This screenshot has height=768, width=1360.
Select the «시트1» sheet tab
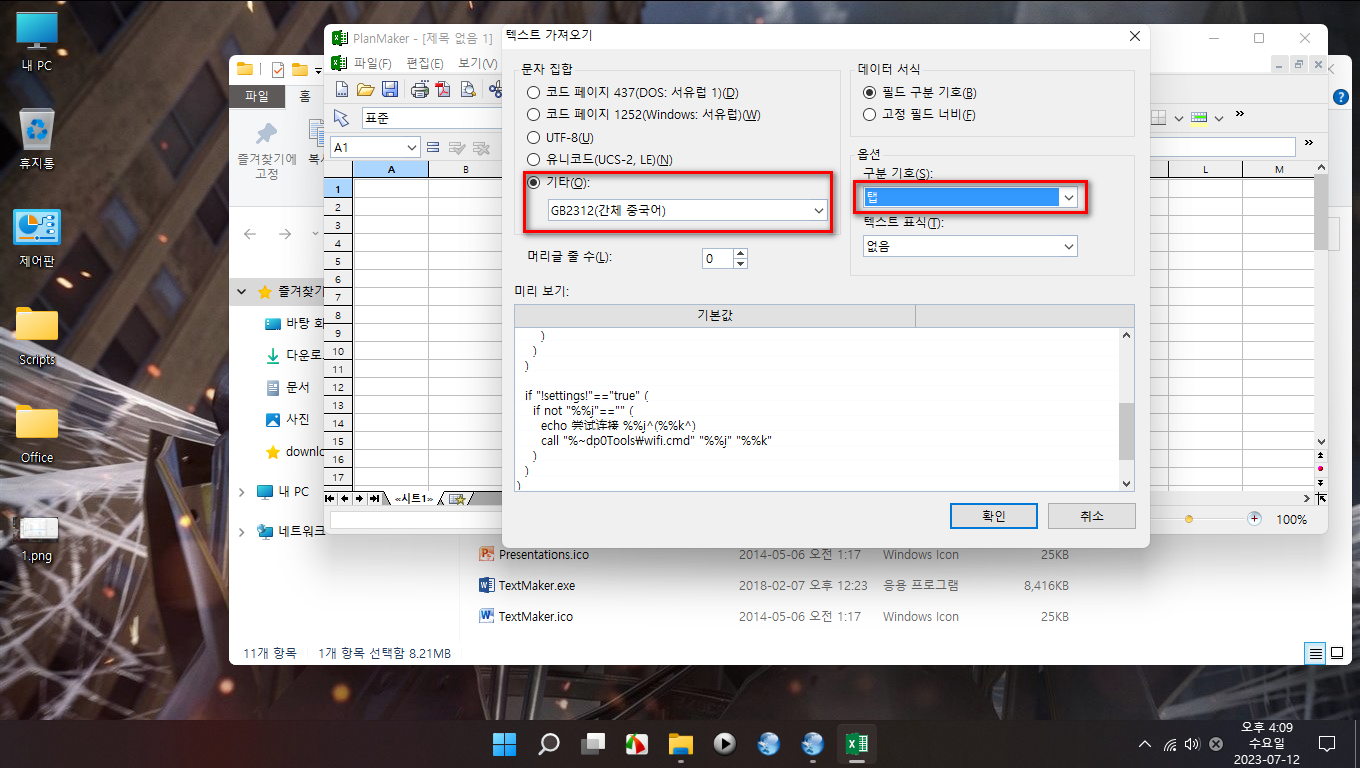(412, 498)
